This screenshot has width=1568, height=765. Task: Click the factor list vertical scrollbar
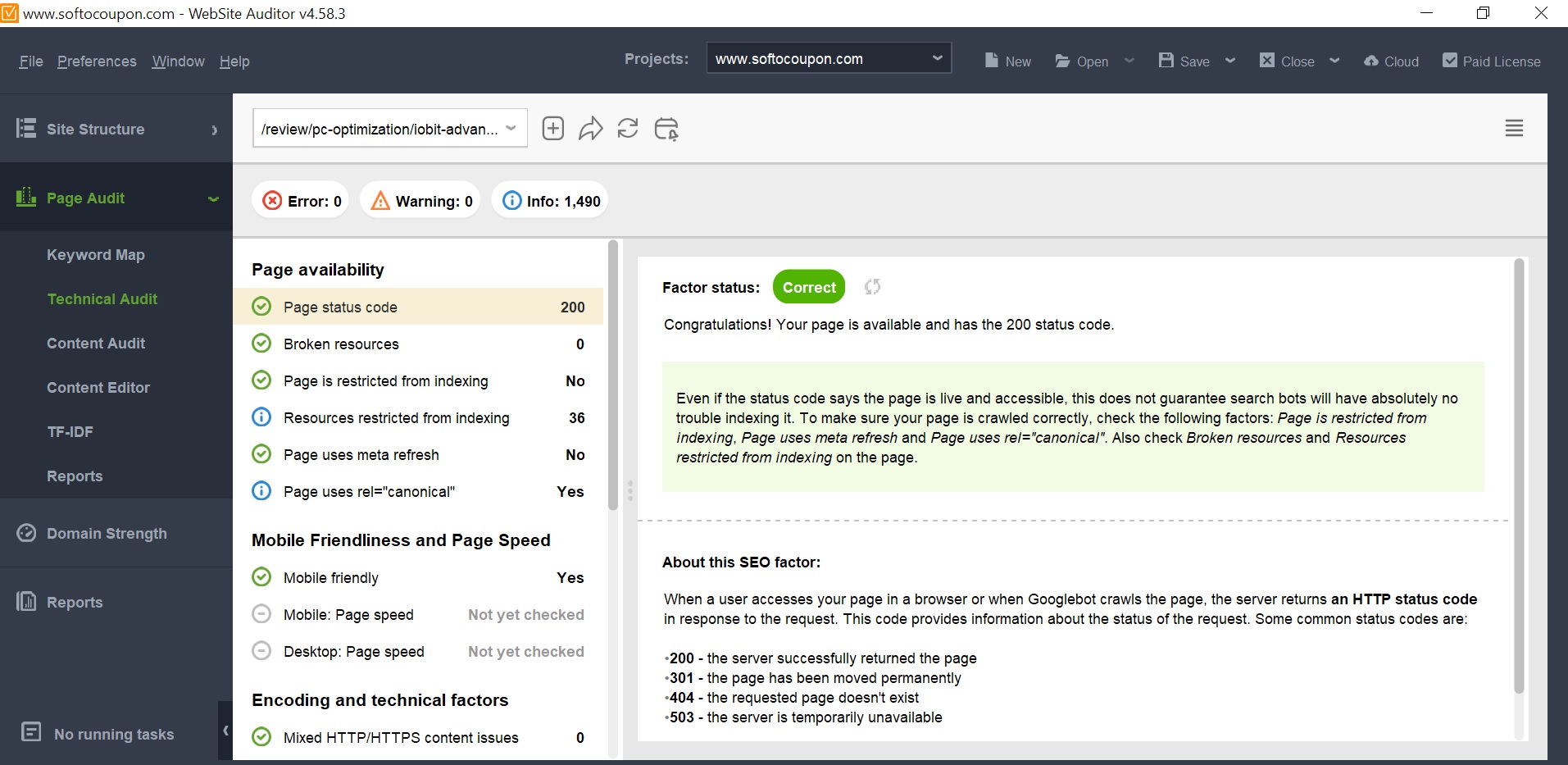coord(613,376)
